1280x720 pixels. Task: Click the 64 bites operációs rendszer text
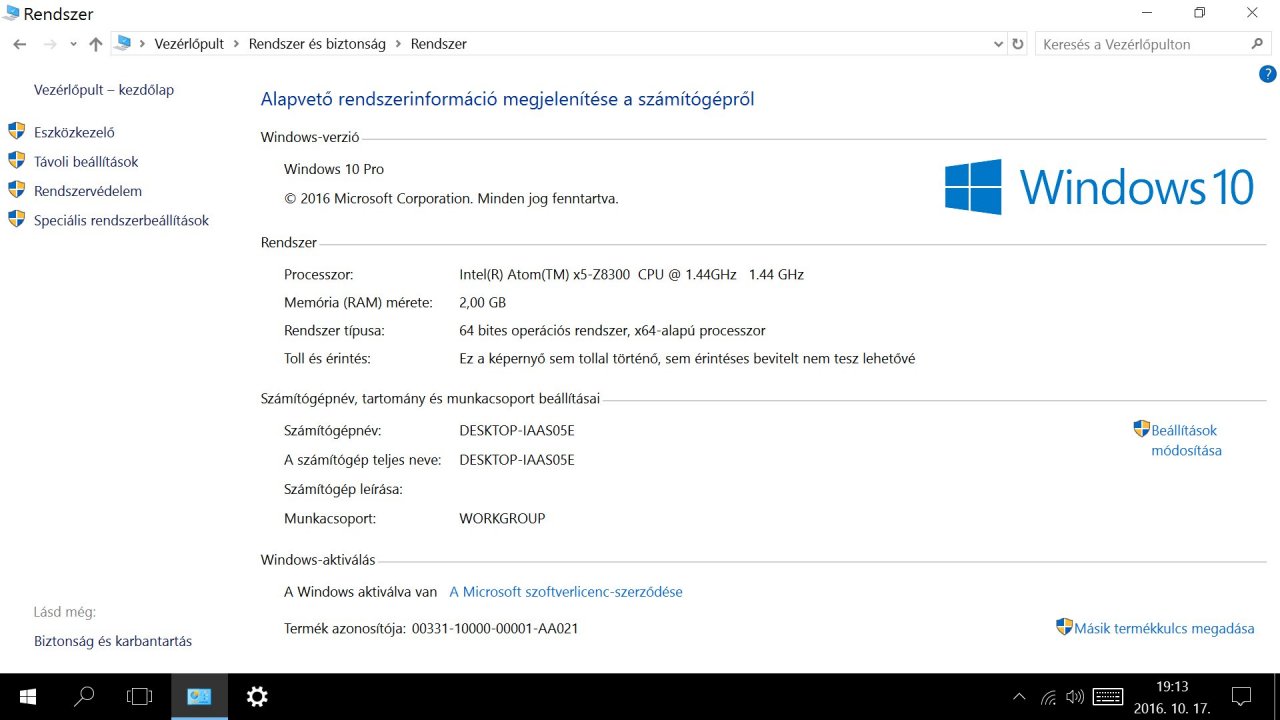(x=612, y=330)
